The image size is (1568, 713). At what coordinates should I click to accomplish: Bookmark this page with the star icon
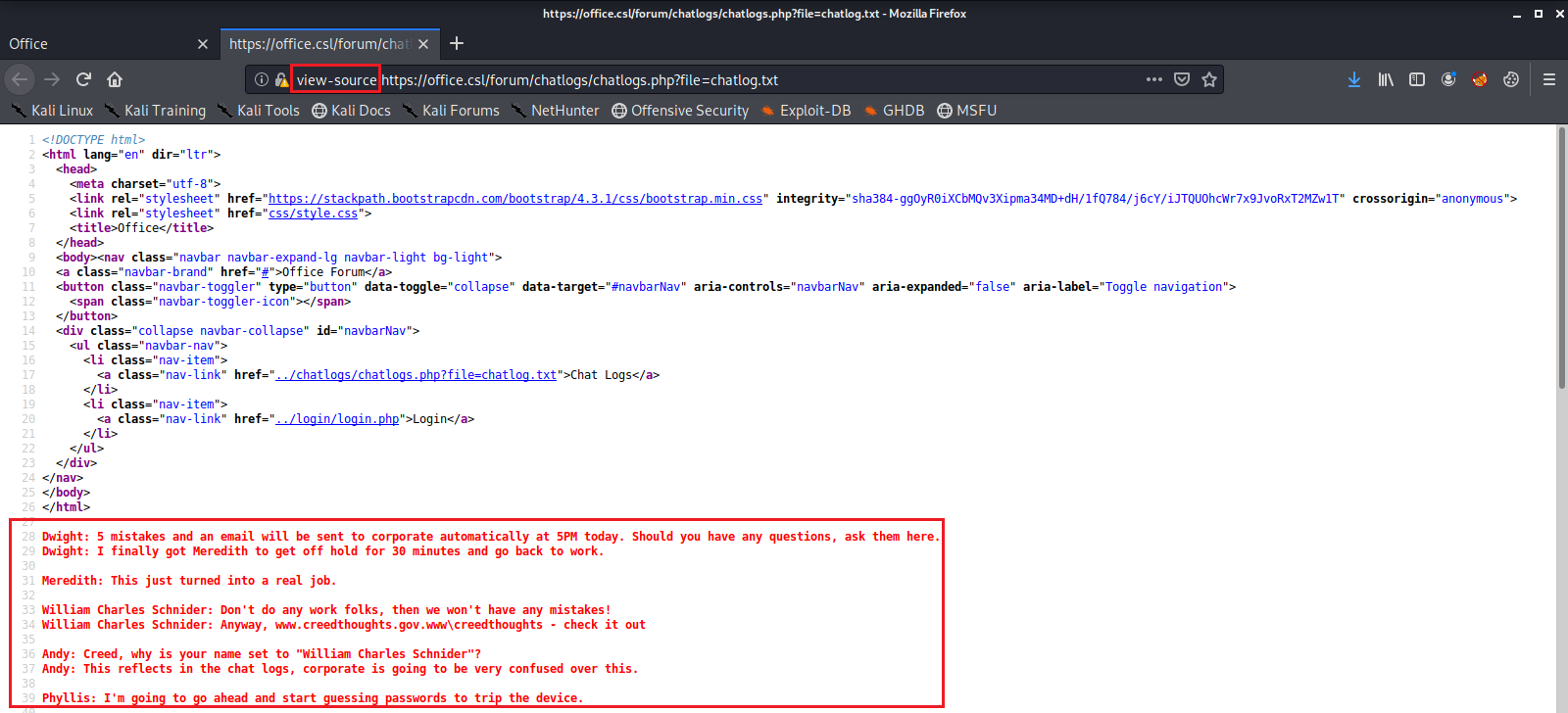1209,79
